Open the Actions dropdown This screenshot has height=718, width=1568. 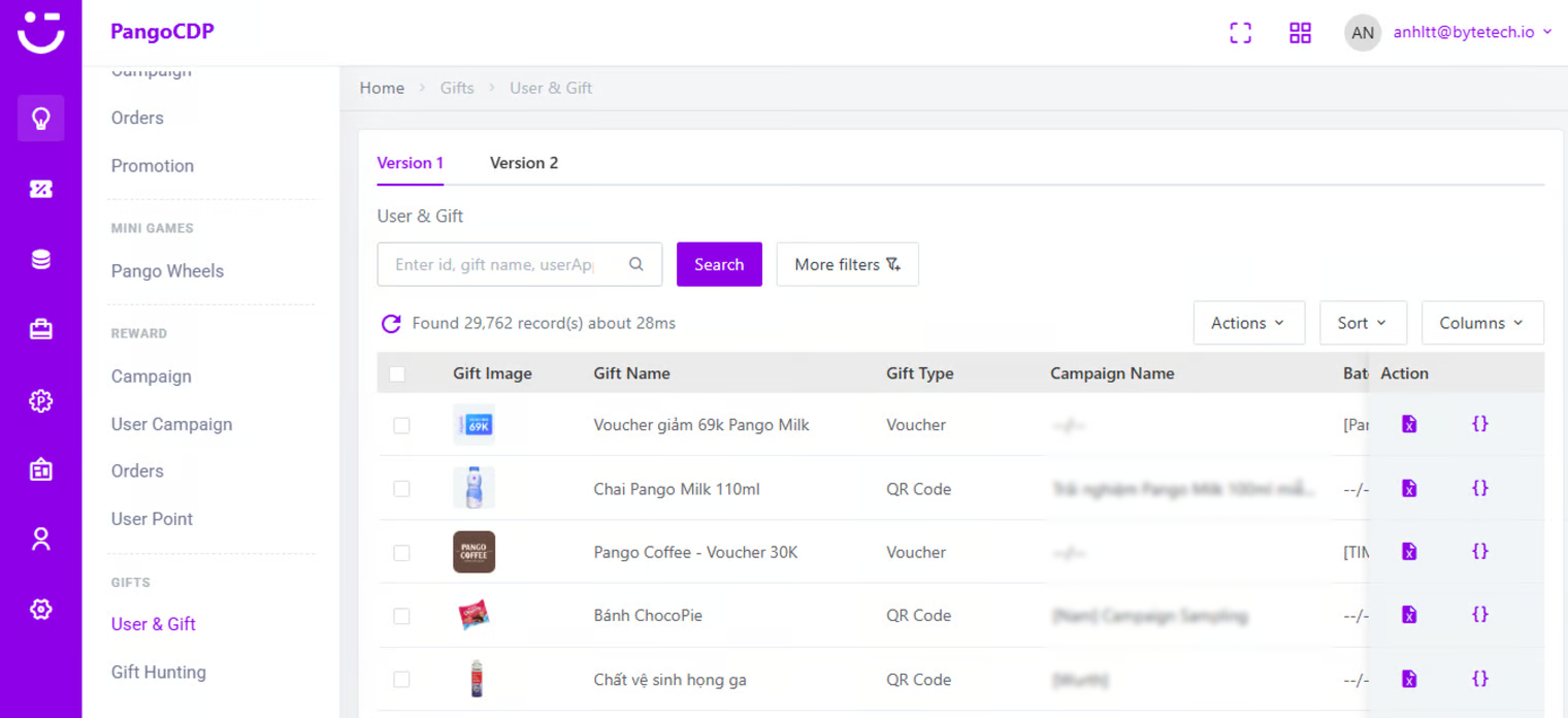(1248, 323)
